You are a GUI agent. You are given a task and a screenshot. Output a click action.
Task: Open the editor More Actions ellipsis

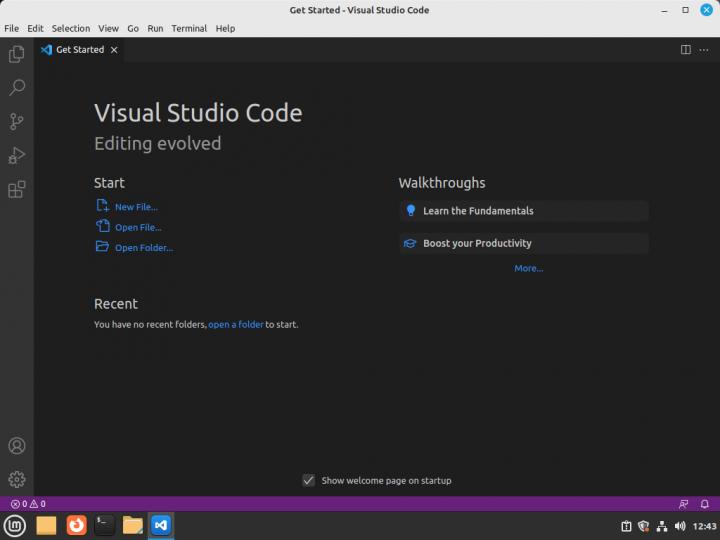click(704, 49)
